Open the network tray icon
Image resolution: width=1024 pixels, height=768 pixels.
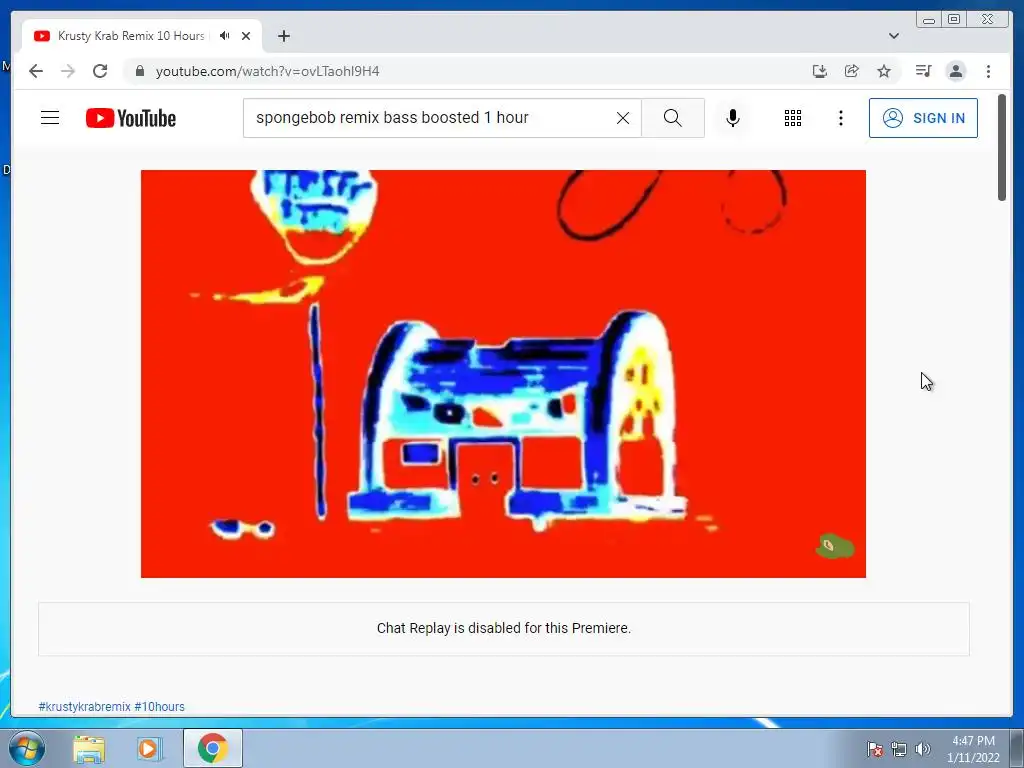899,749
